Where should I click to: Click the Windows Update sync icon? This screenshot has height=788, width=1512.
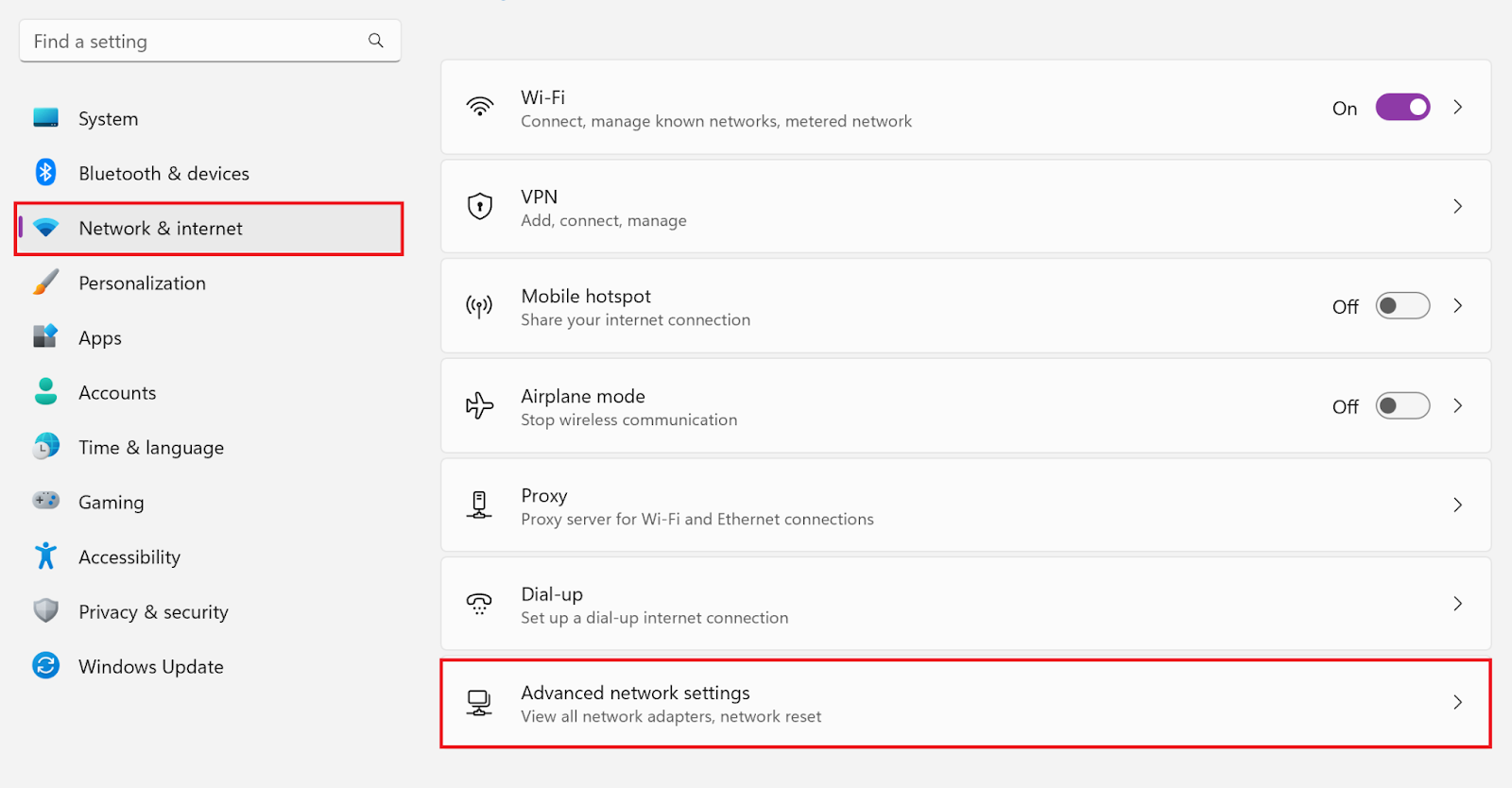45,666
